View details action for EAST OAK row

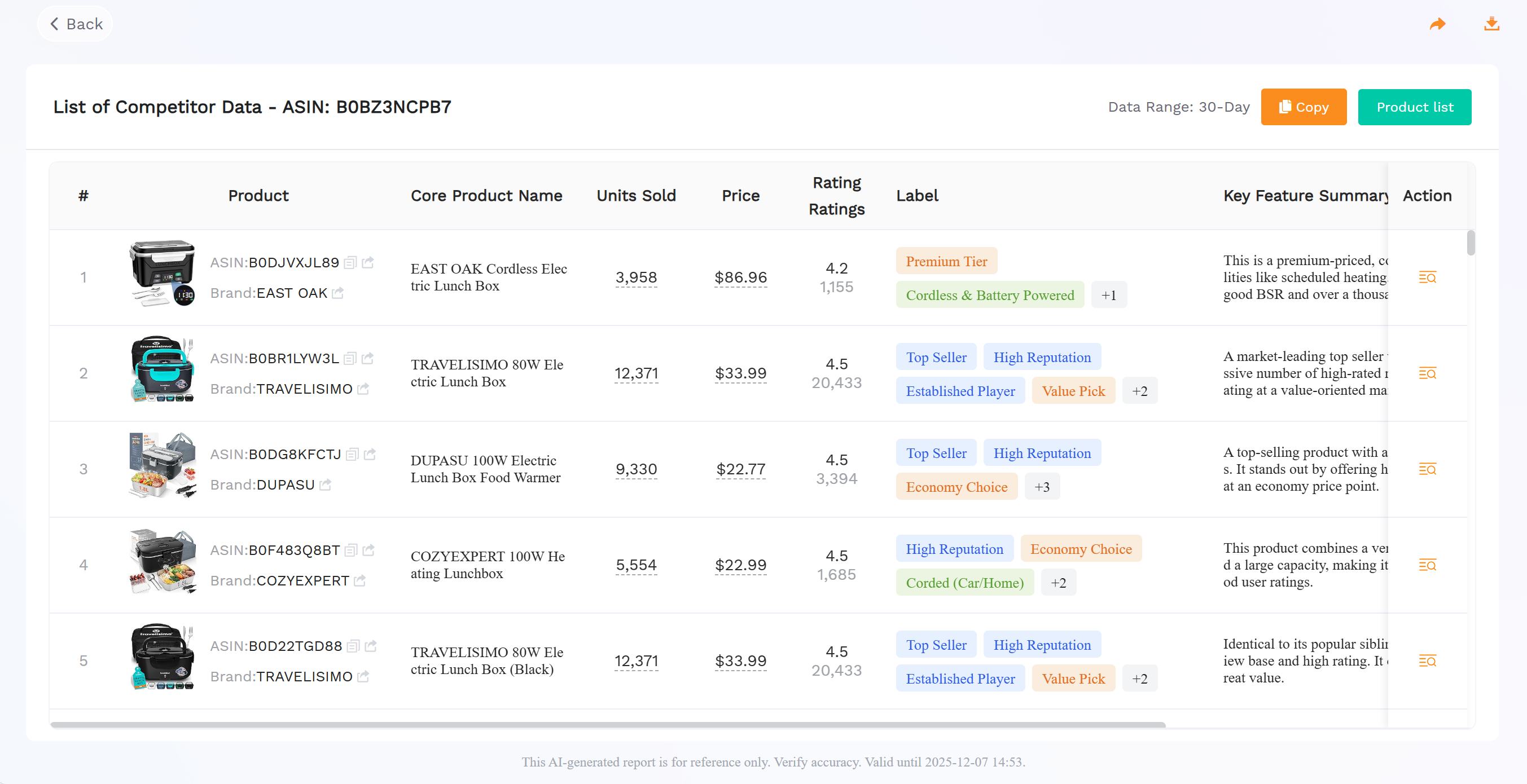tap(1428, 277)
